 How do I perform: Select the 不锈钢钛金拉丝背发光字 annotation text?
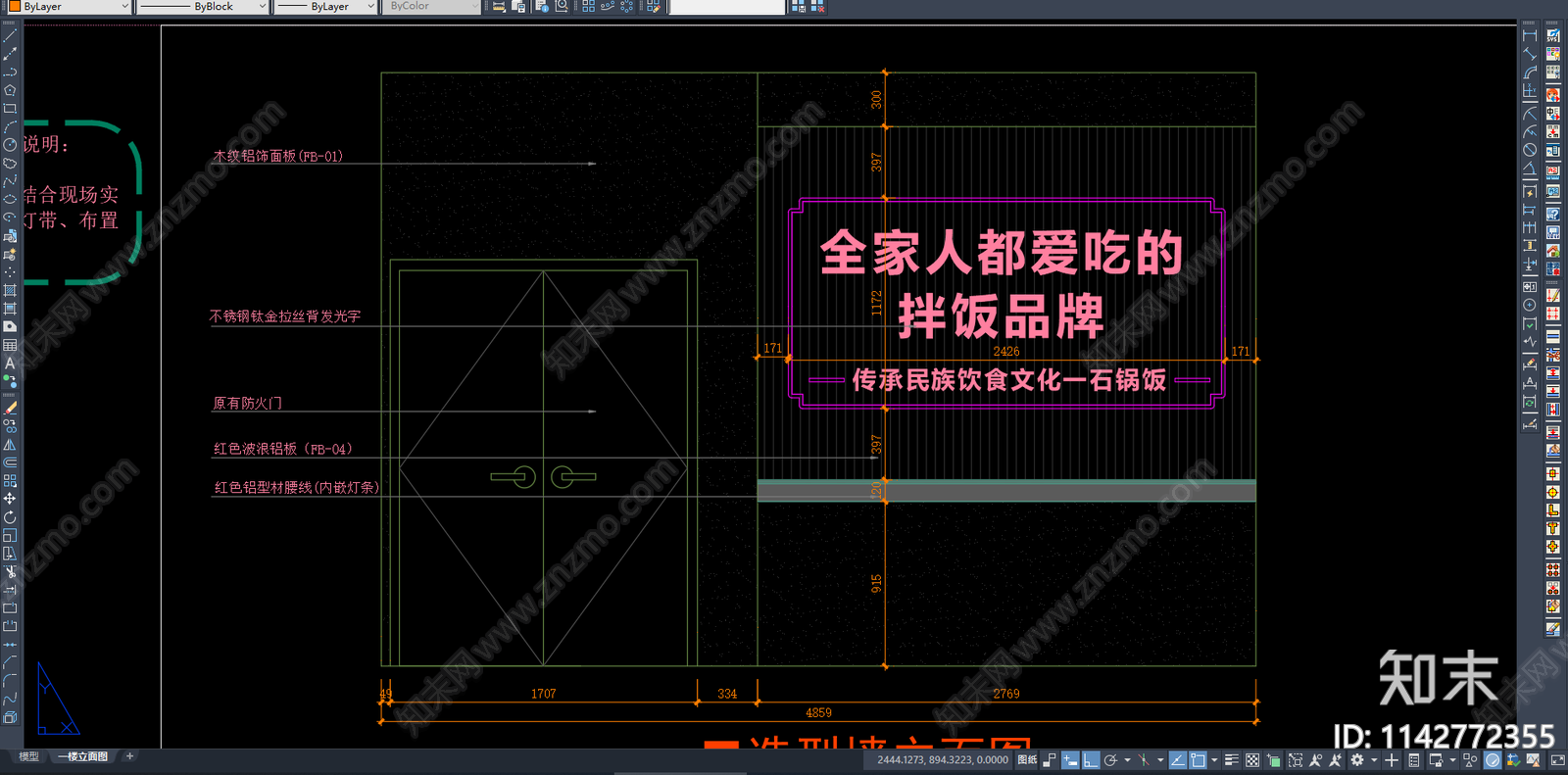point(285,316)
